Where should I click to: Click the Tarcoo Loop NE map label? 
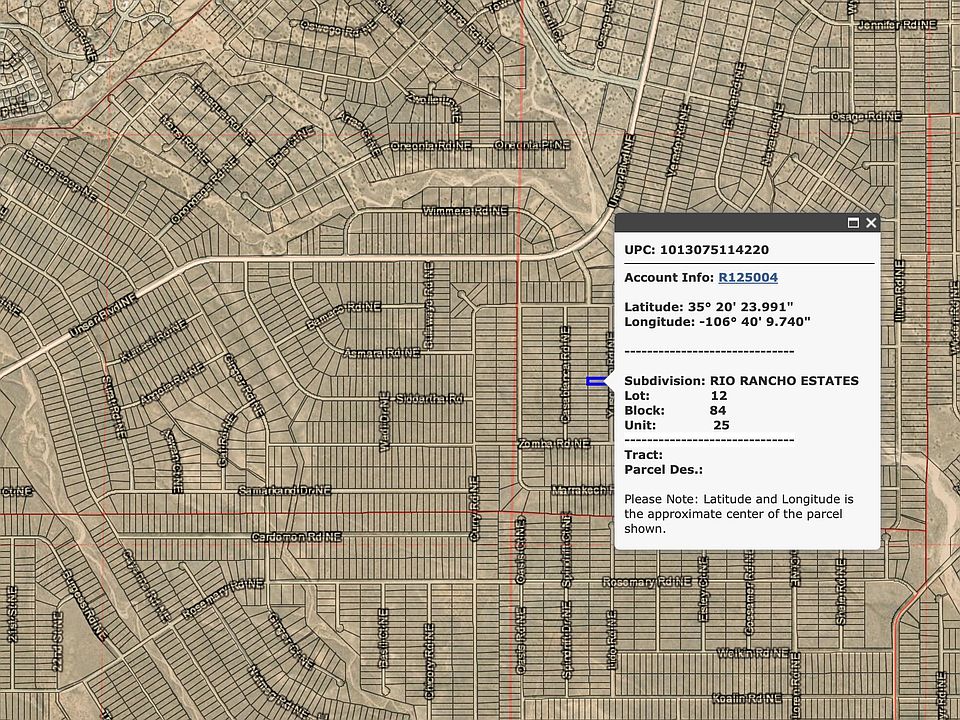coord(60,176)
